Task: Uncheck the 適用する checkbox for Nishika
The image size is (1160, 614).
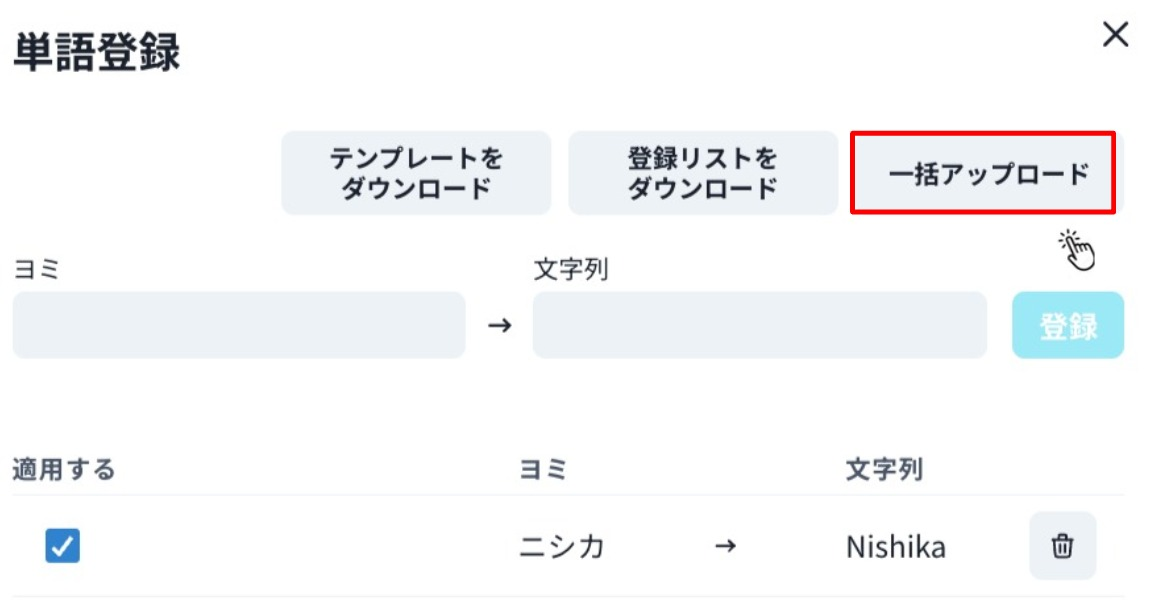Action: [63, 546]
